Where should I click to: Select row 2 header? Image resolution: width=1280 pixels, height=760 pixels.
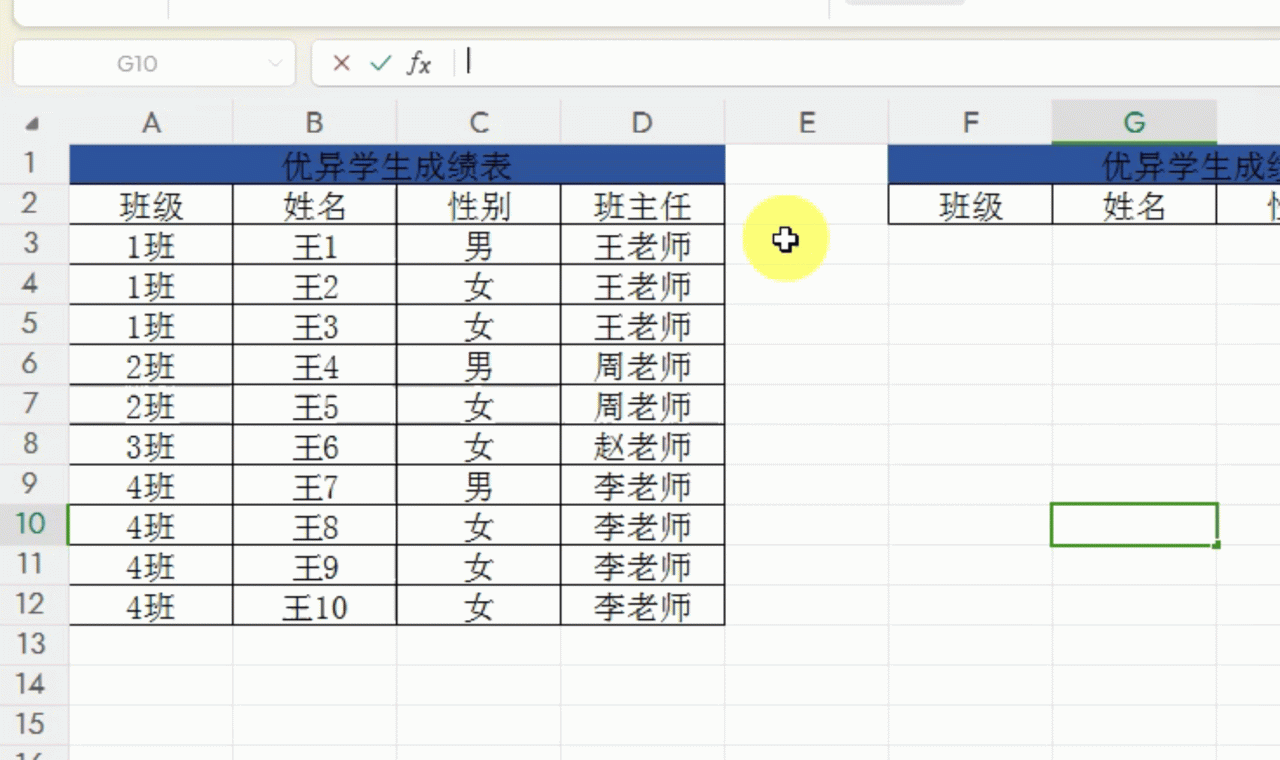[34, 204]
